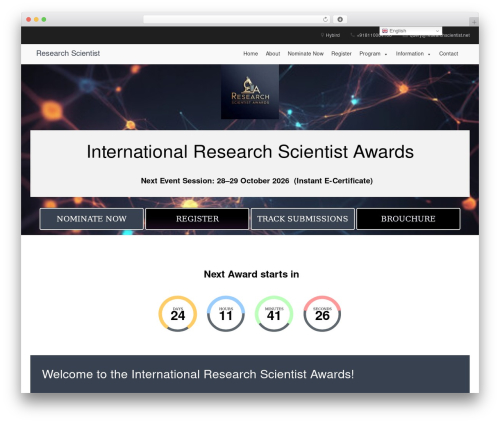
Task: Click the Hybrid text in top bar
Action: (333, 35)
